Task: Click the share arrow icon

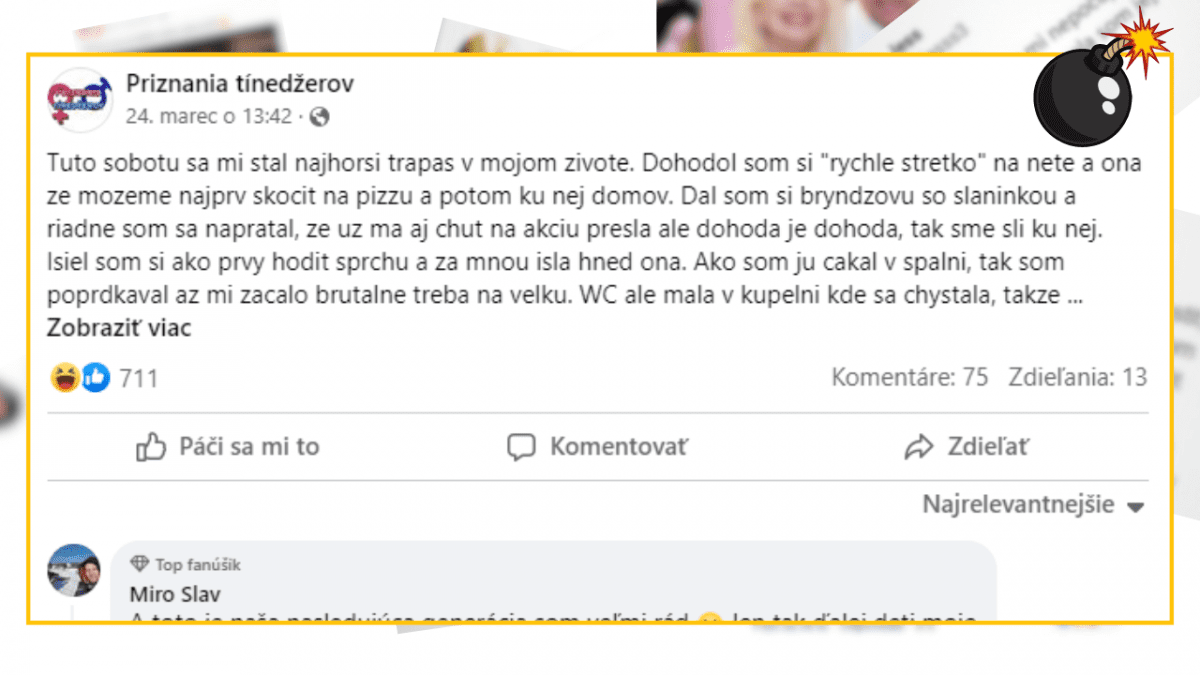Action: (x=918, y=447)
